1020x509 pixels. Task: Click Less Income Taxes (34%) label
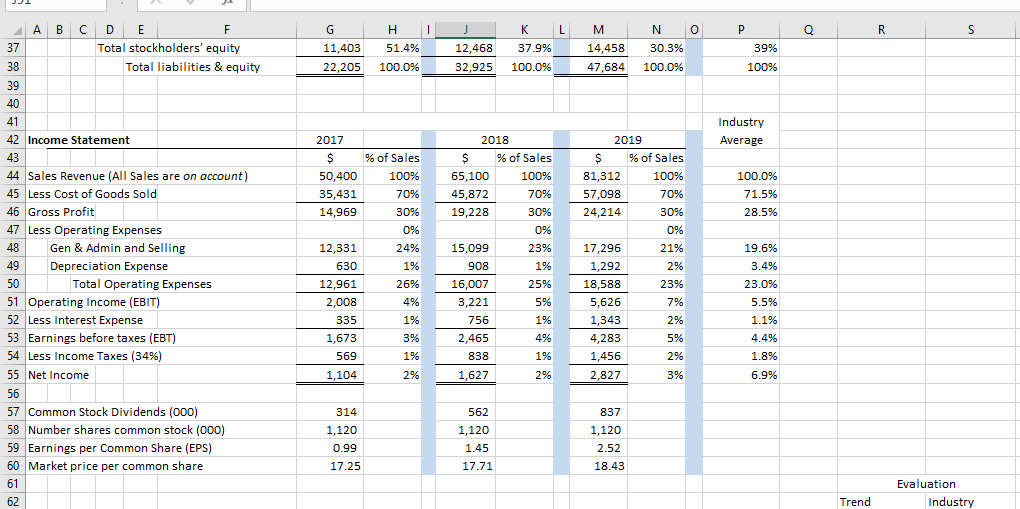pyautogui.click(x=96, y=356)
